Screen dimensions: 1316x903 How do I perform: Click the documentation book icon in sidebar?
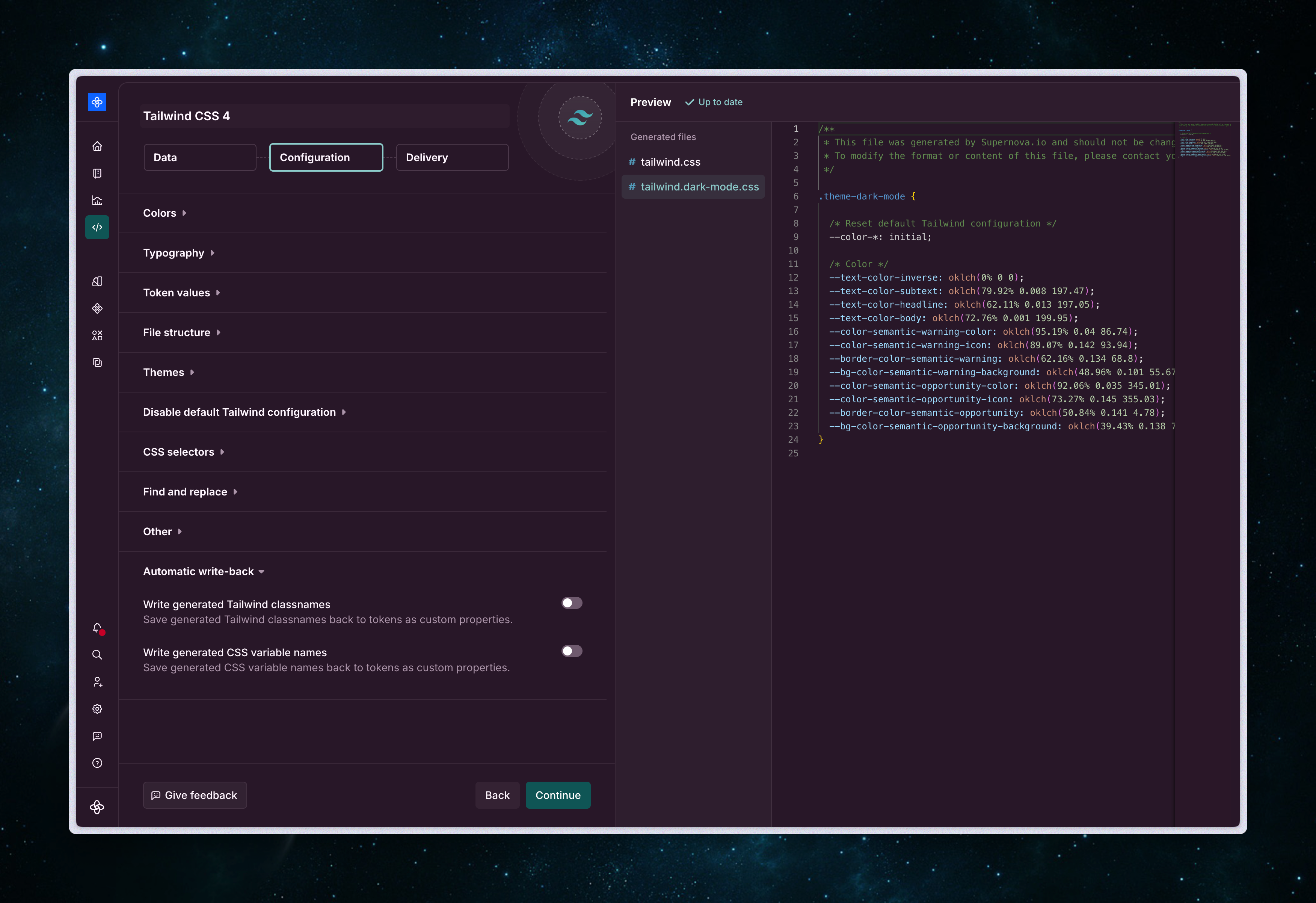pyautogui.click(x=97, y=173)
